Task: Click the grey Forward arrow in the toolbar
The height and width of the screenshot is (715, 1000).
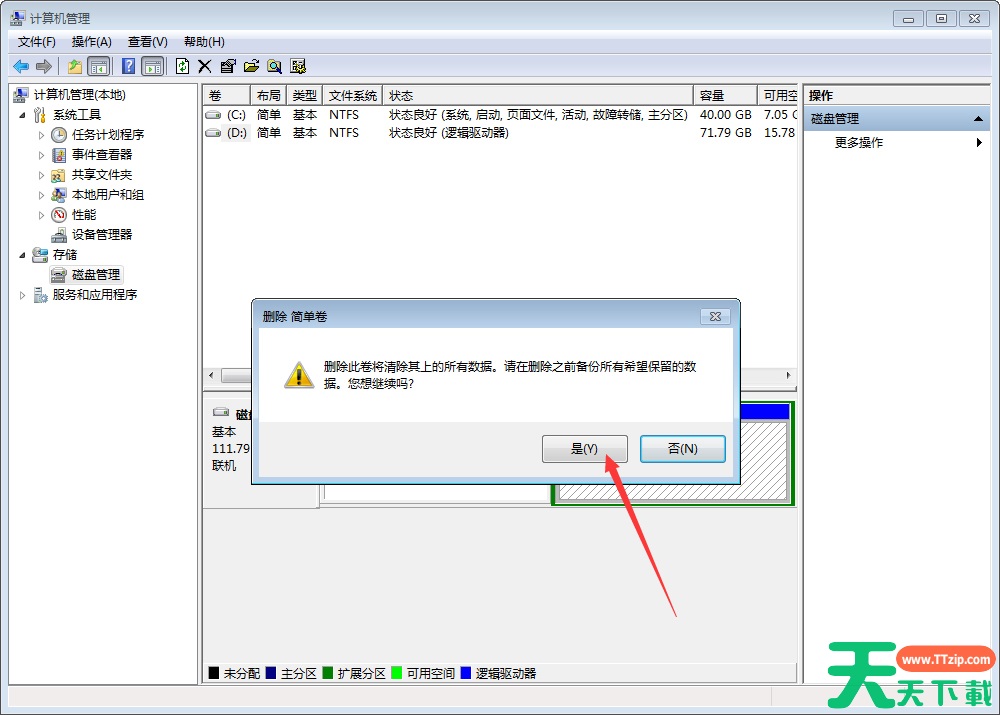Action: tap(44, 66)
